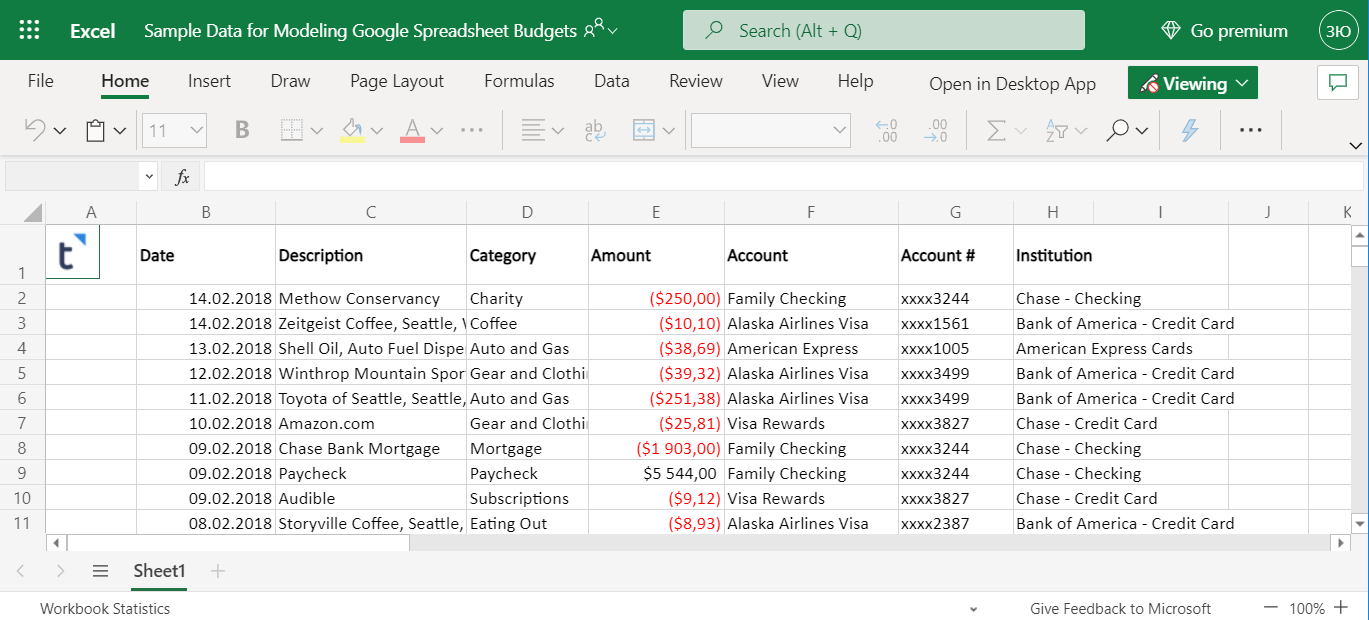Open the Viewing mode dropdown
This screenshot has width=1369, height=620.
(1192, 83)
